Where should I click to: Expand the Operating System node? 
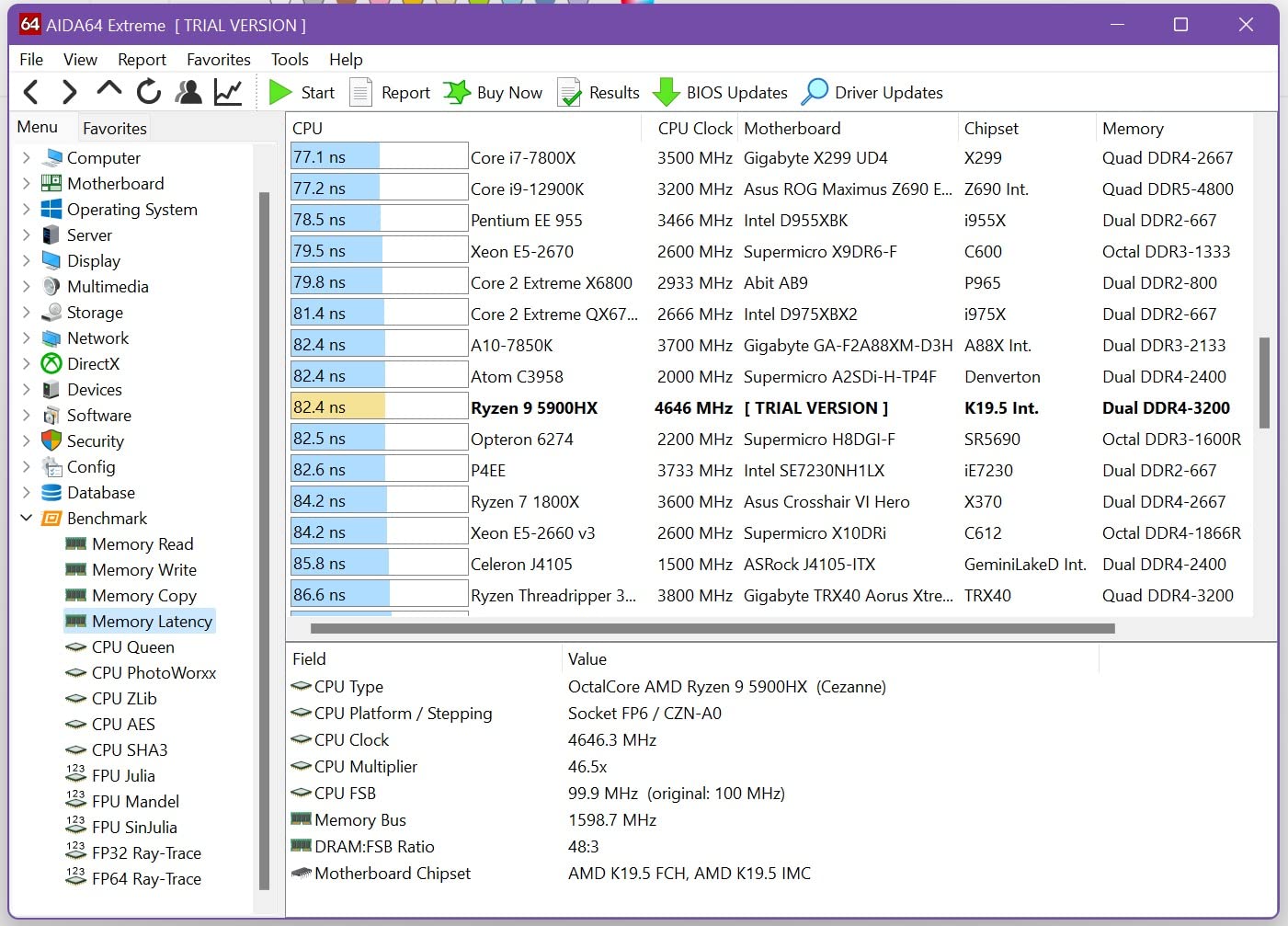point(26,210)
